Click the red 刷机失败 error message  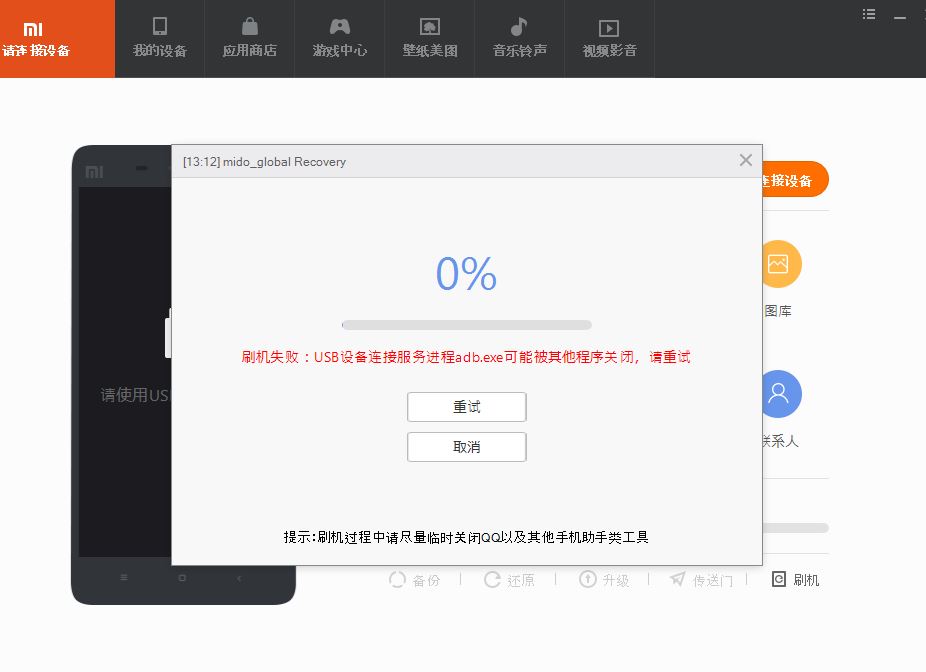tap(465, 357)
